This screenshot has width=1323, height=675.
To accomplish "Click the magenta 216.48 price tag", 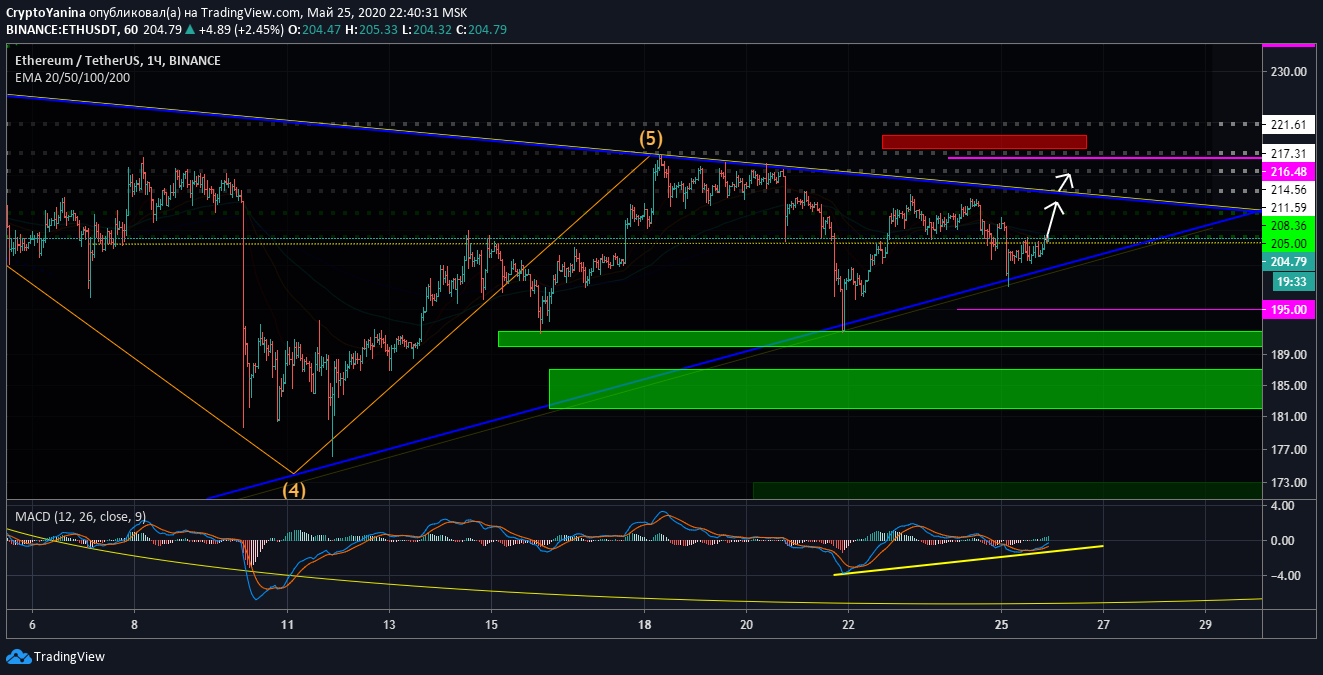I will tap(1289, 172).
